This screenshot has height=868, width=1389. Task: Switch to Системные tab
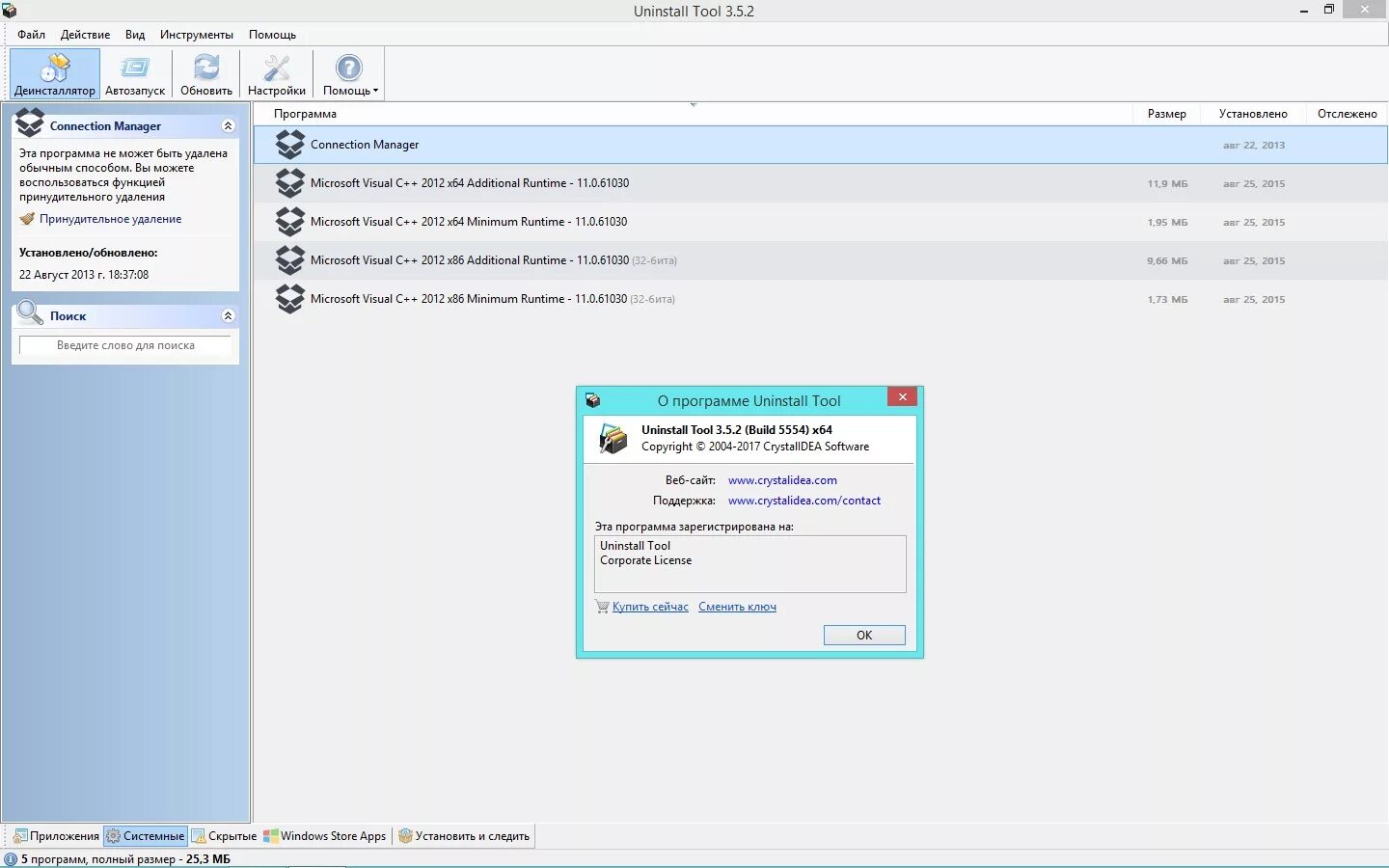click(145, 836)
